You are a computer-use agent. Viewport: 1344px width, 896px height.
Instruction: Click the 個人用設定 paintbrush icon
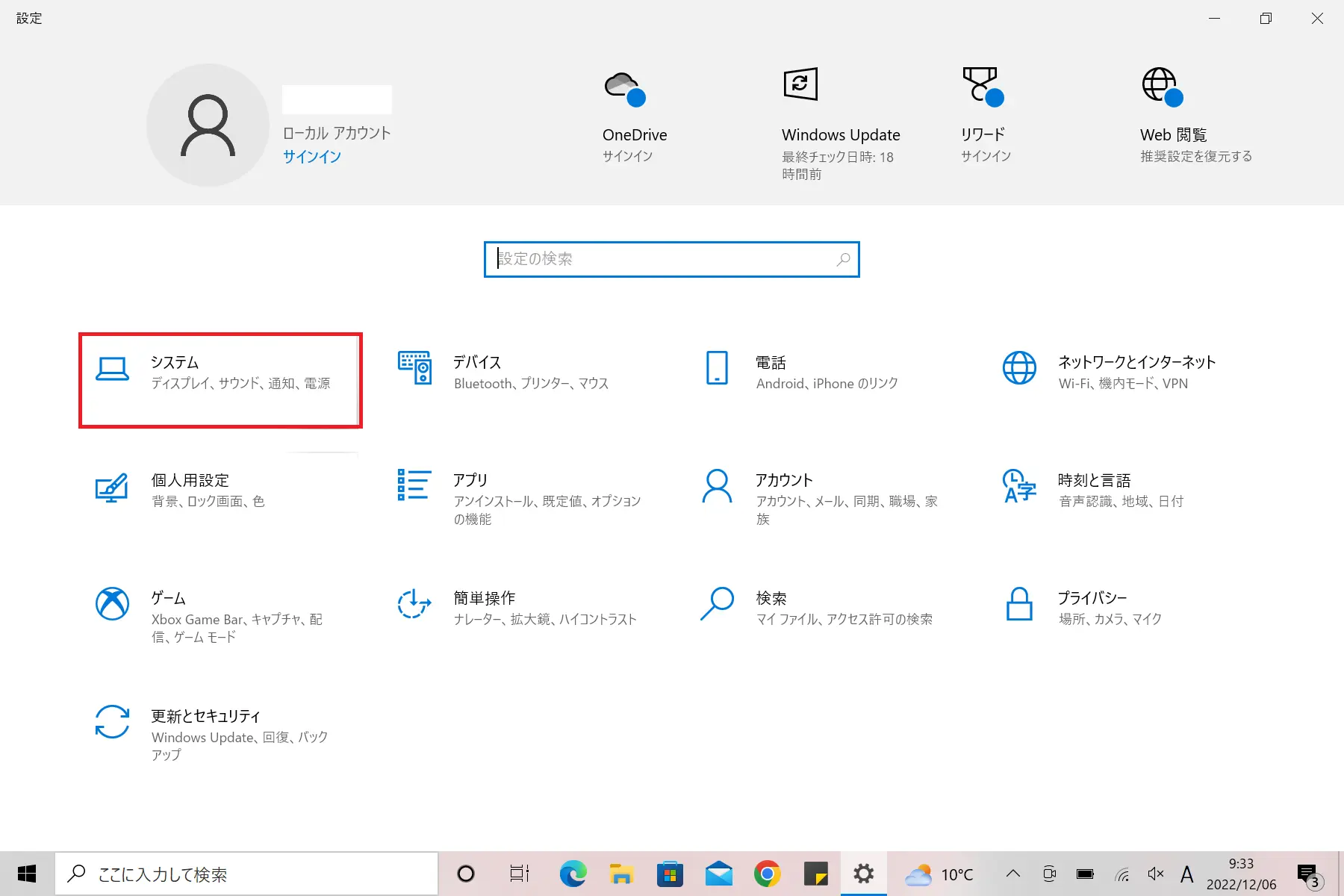click(x=112, y=487)
